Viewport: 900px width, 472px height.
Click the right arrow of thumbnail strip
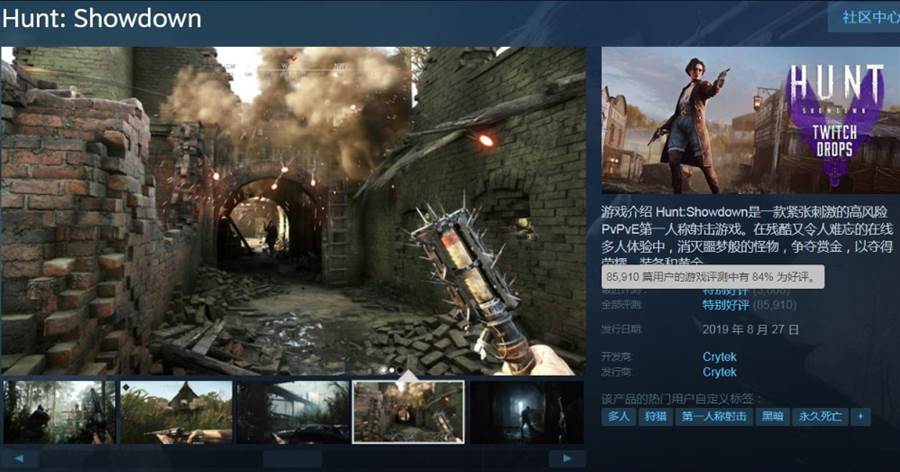pos(567,458)
